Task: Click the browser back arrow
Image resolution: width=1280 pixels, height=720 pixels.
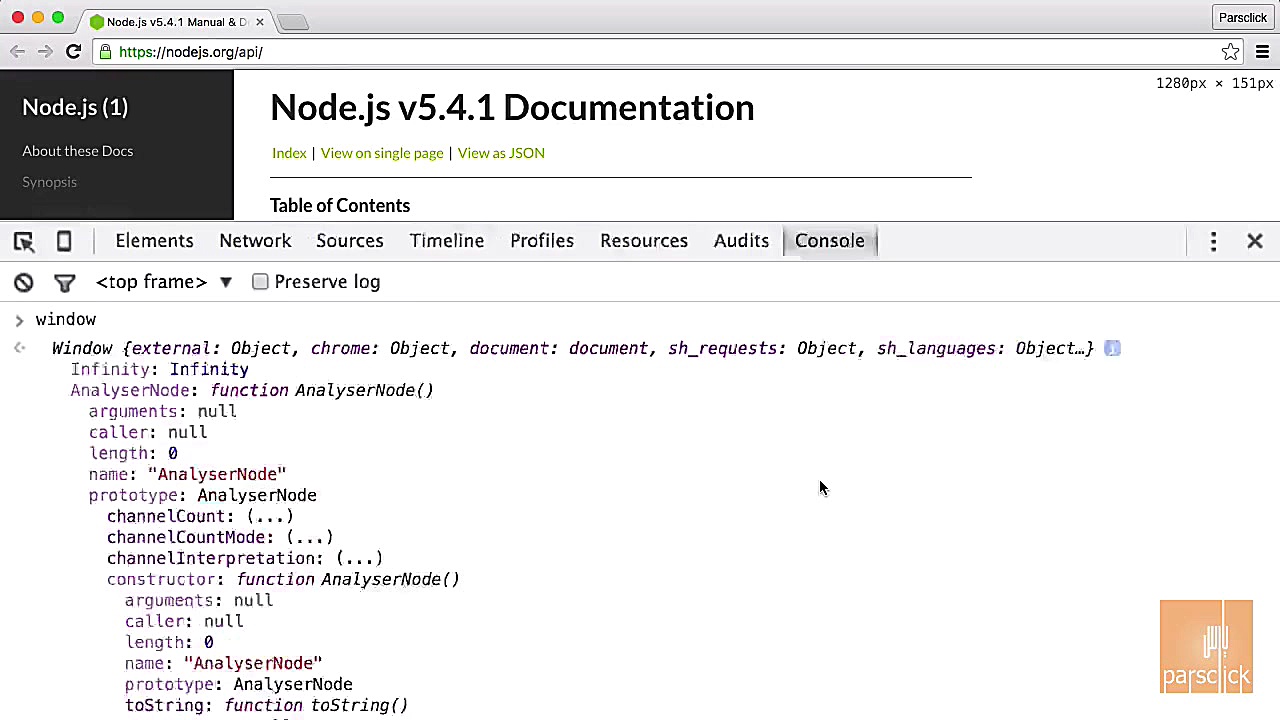Action: point(18,52)
